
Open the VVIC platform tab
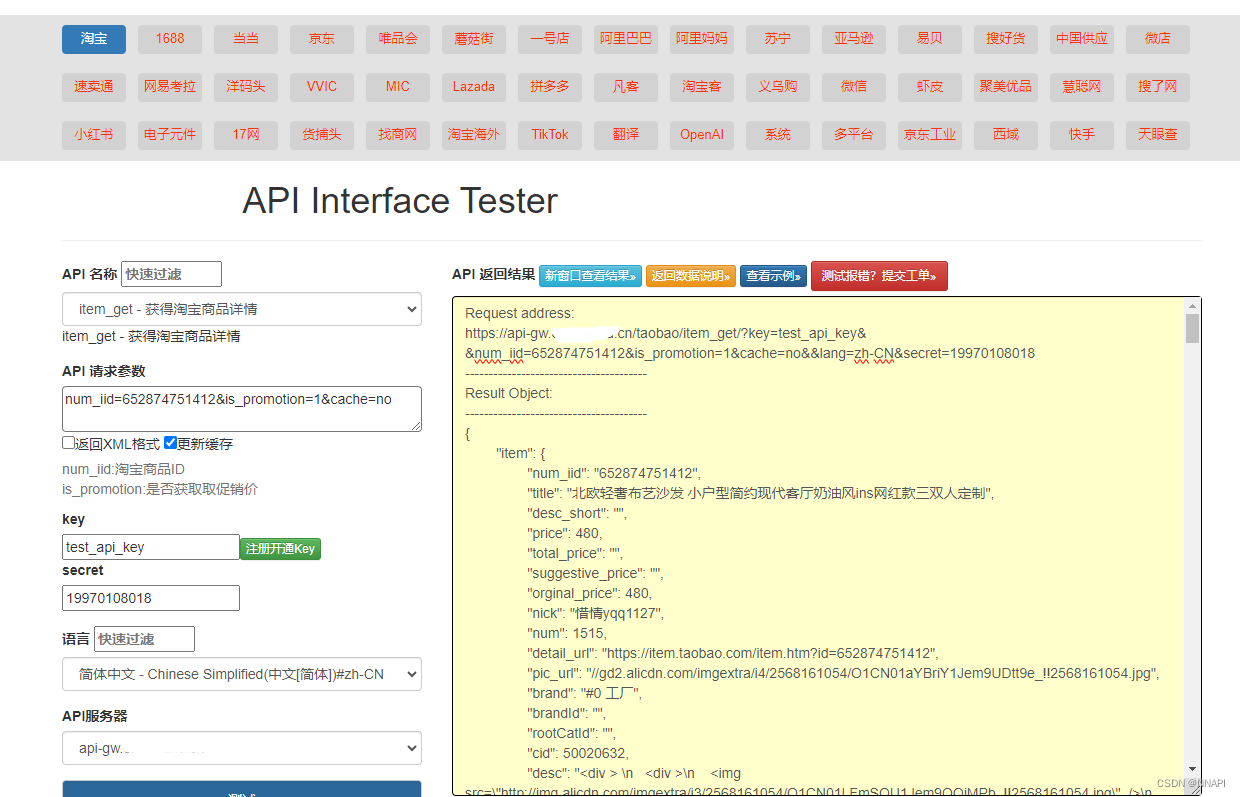[x=322, y=87]
